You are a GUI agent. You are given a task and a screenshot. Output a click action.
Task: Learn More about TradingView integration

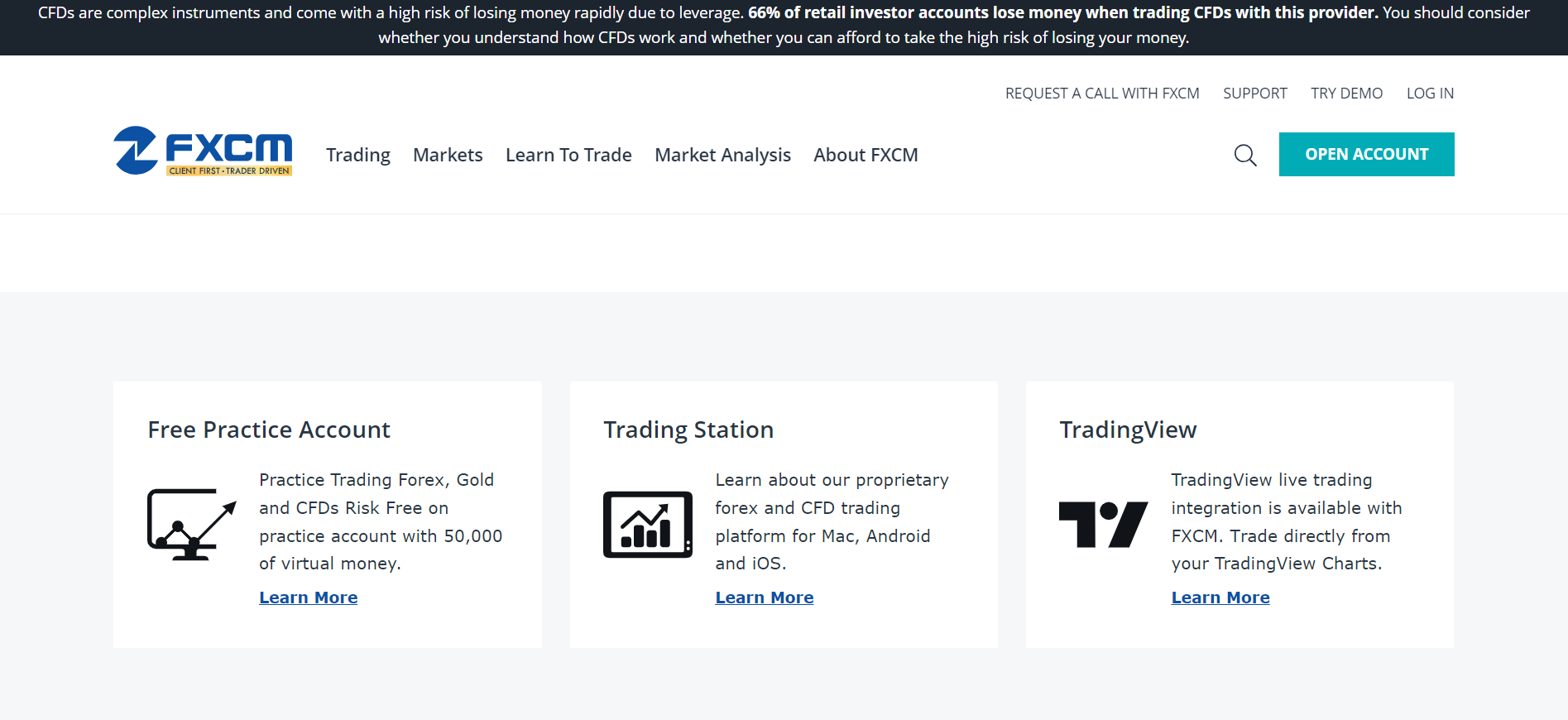(1220, 598)
